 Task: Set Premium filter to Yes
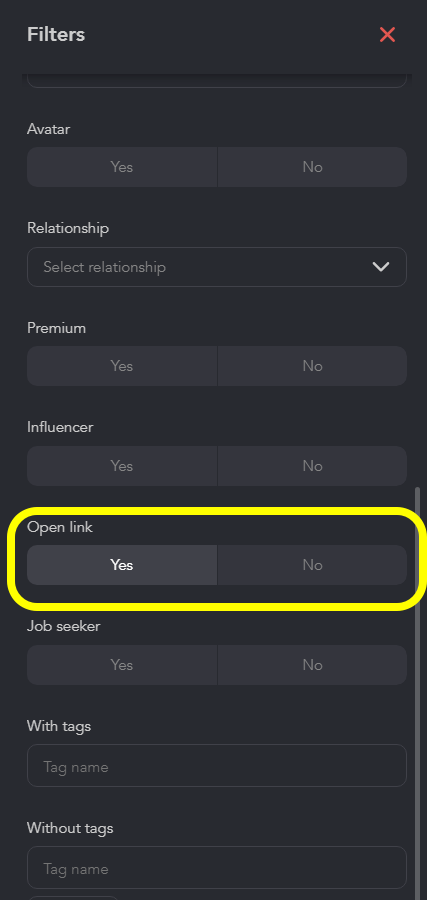[x=122, y=366]
